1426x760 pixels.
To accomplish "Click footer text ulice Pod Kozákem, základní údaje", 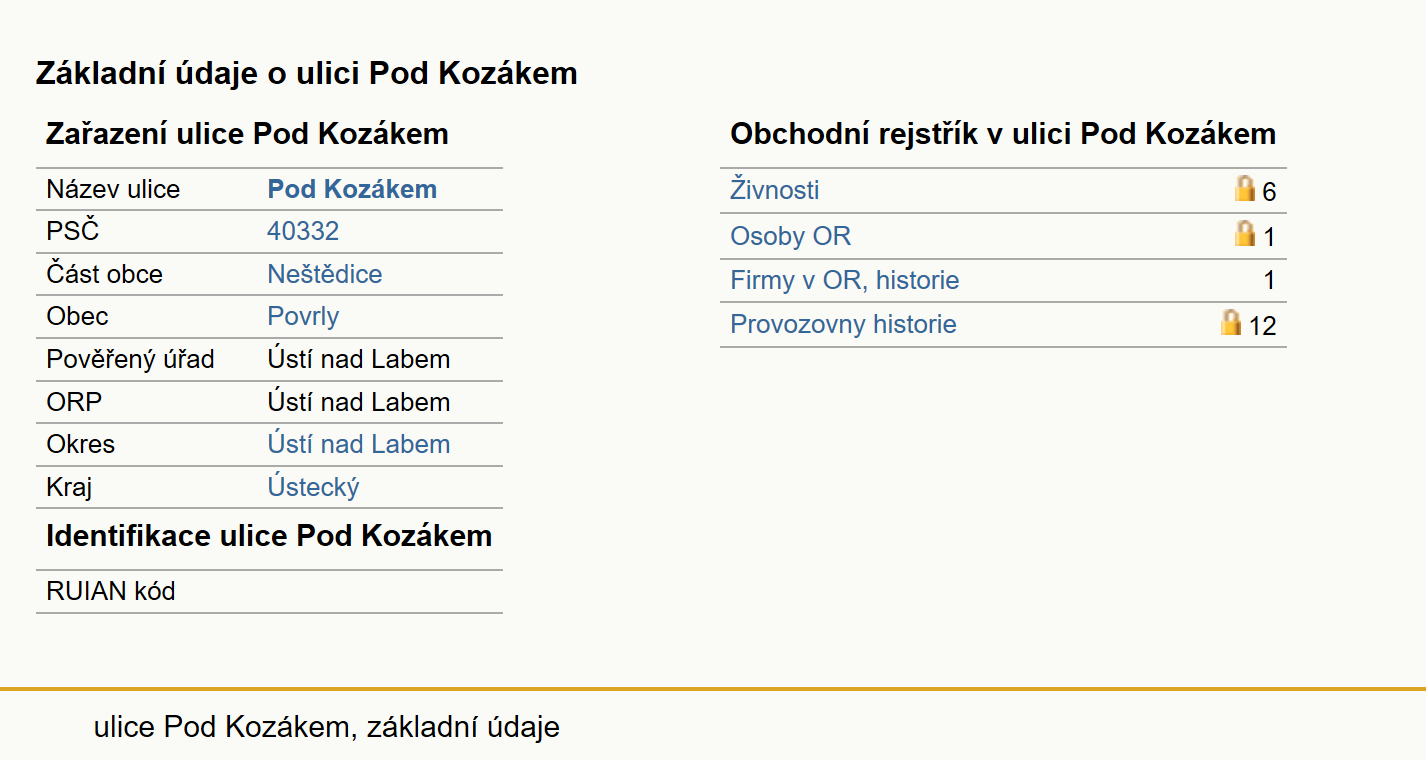I will (327, 727).
